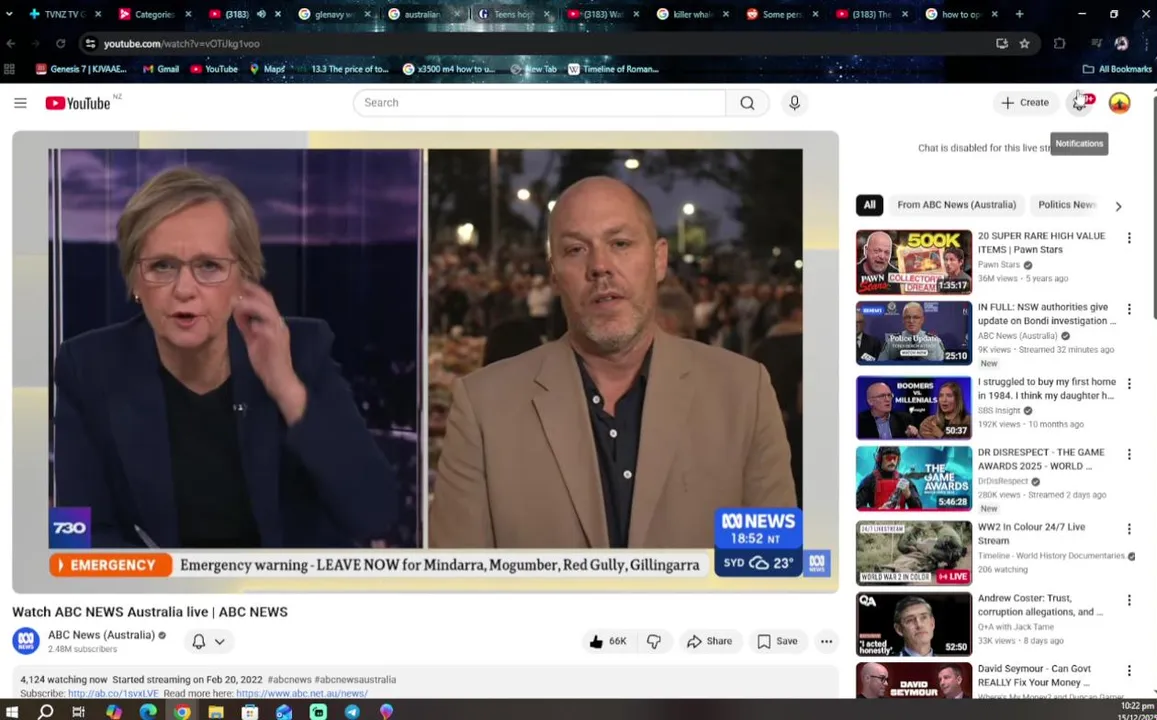Viewport: 1157px width, 720px height.
Task: Close the Categories tab
Action: point(188,14)
